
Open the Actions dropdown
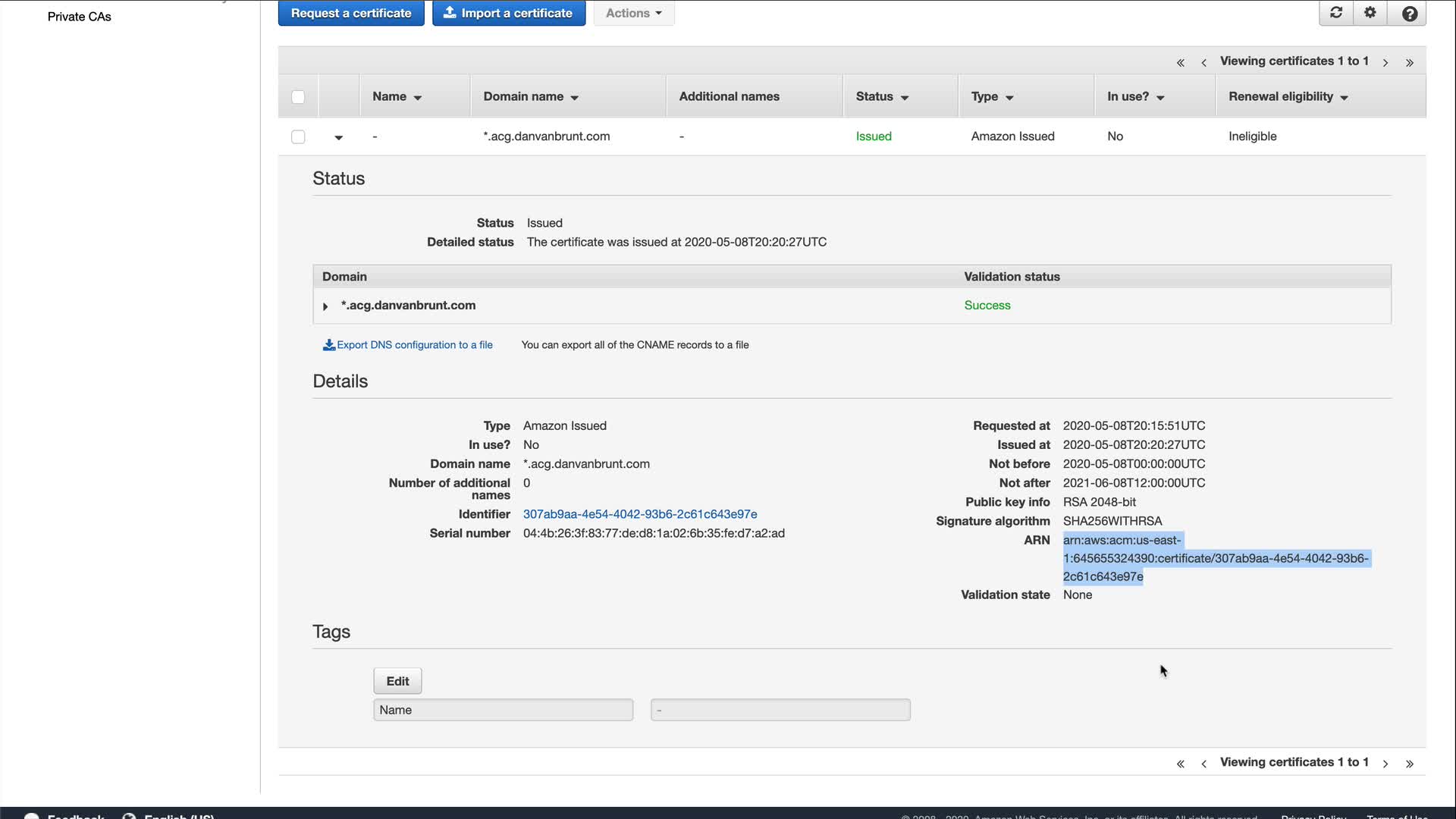pyautogui.click(x=633, y=13)
